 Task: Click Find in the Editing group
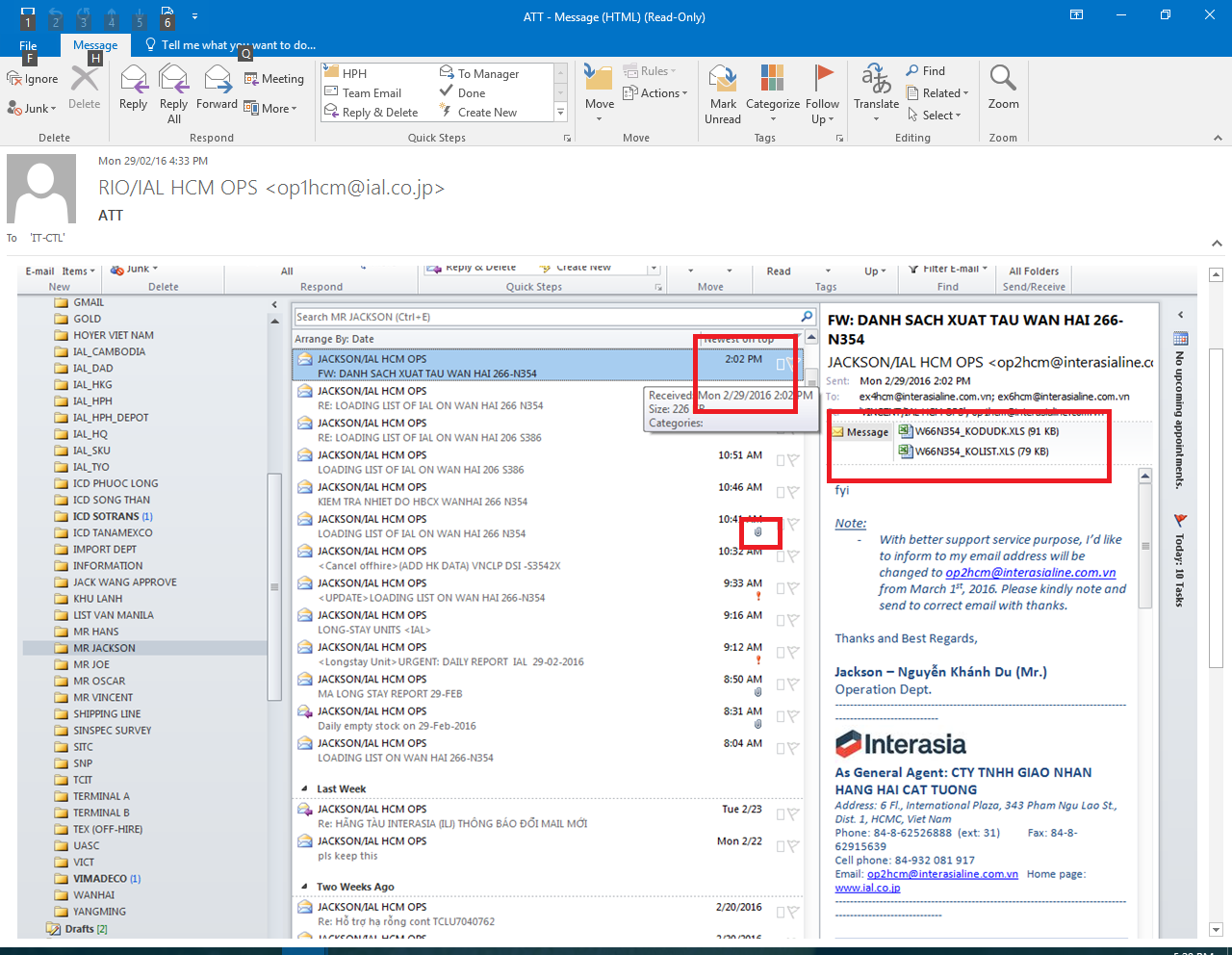coord(926,71)
